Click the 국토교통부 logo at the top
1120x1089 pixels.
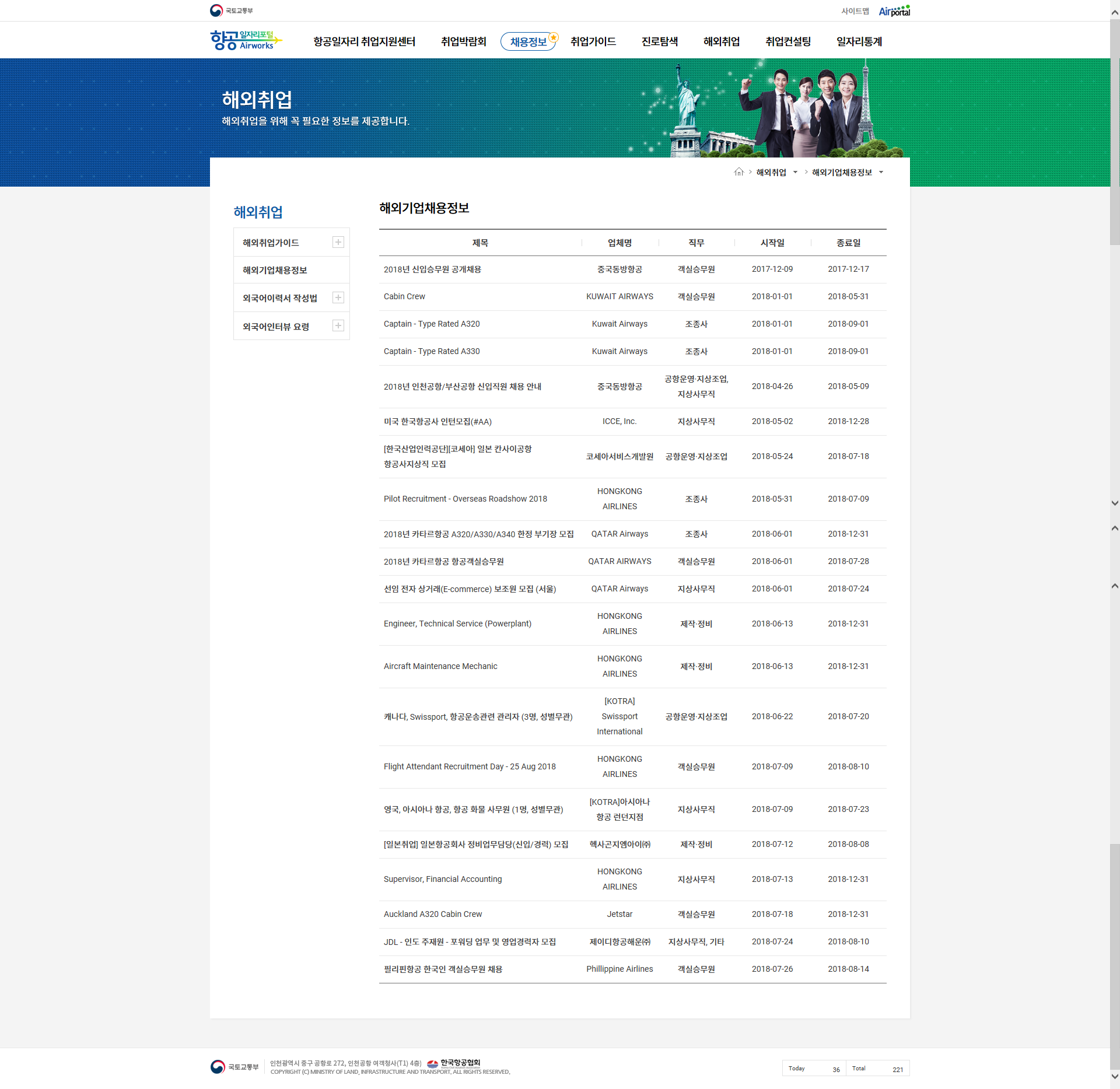pyautogui.click(x=232, y=10)
